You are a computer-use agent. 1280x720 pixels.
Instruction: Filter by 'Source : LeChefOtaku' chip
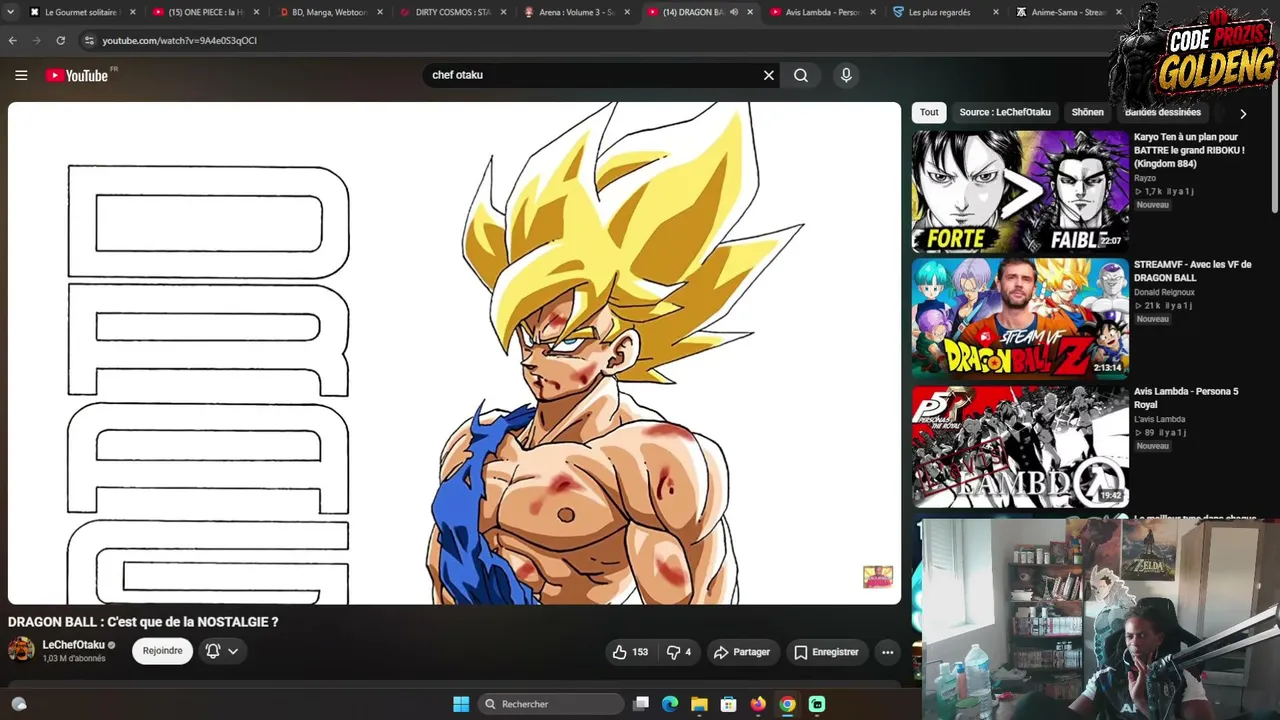1005,113
